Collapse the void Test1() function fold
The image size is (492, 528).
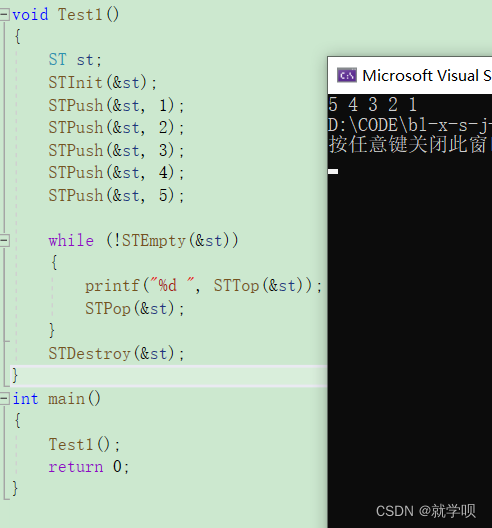[x=4, y=14]
